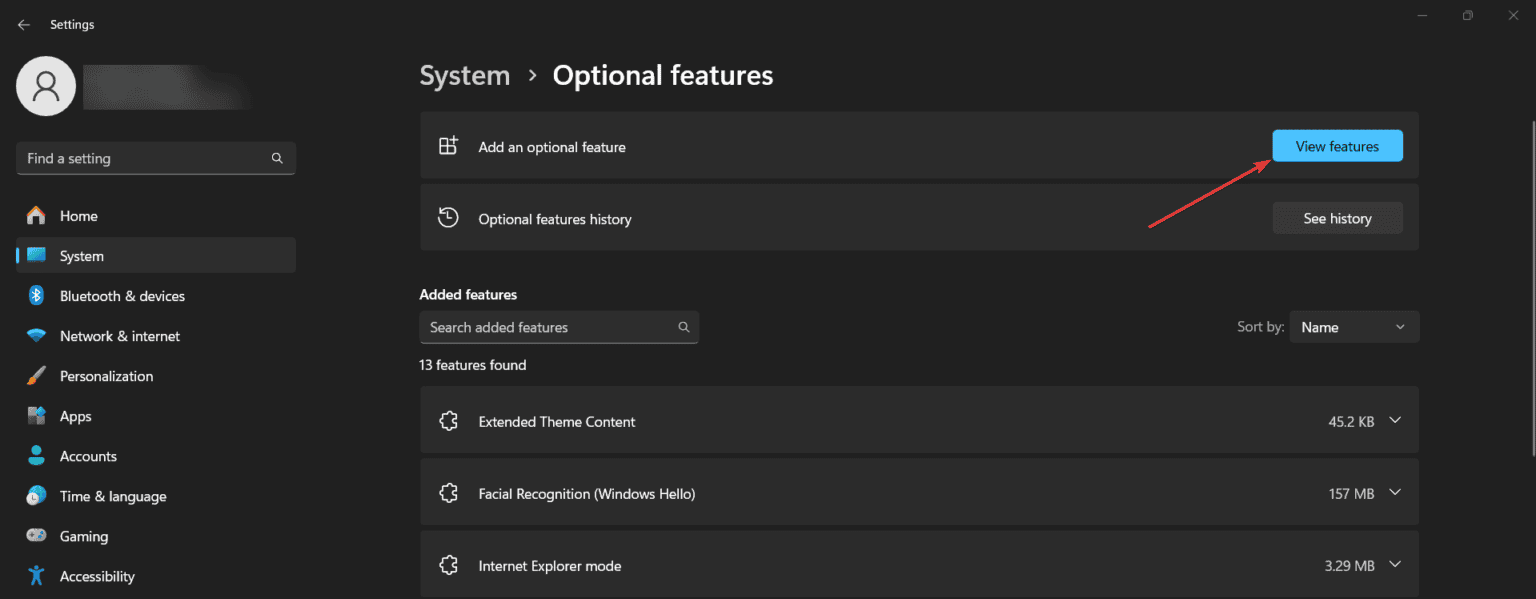Screen dimensions: 1536x599
Task: Click the Apps icon in sidebar
Action: point(37,416)
